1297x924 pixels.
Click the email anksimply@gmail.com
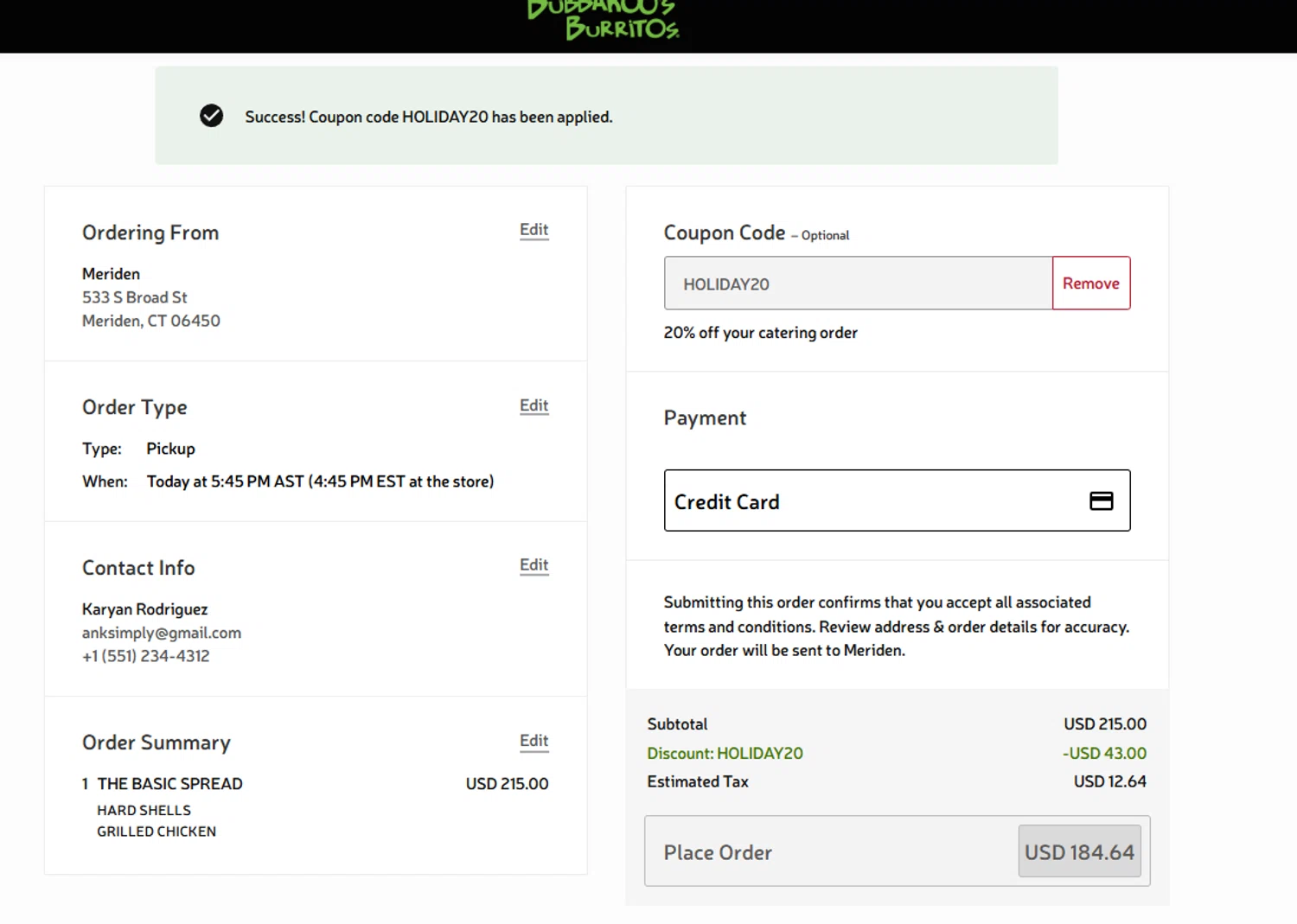(162, 633)
